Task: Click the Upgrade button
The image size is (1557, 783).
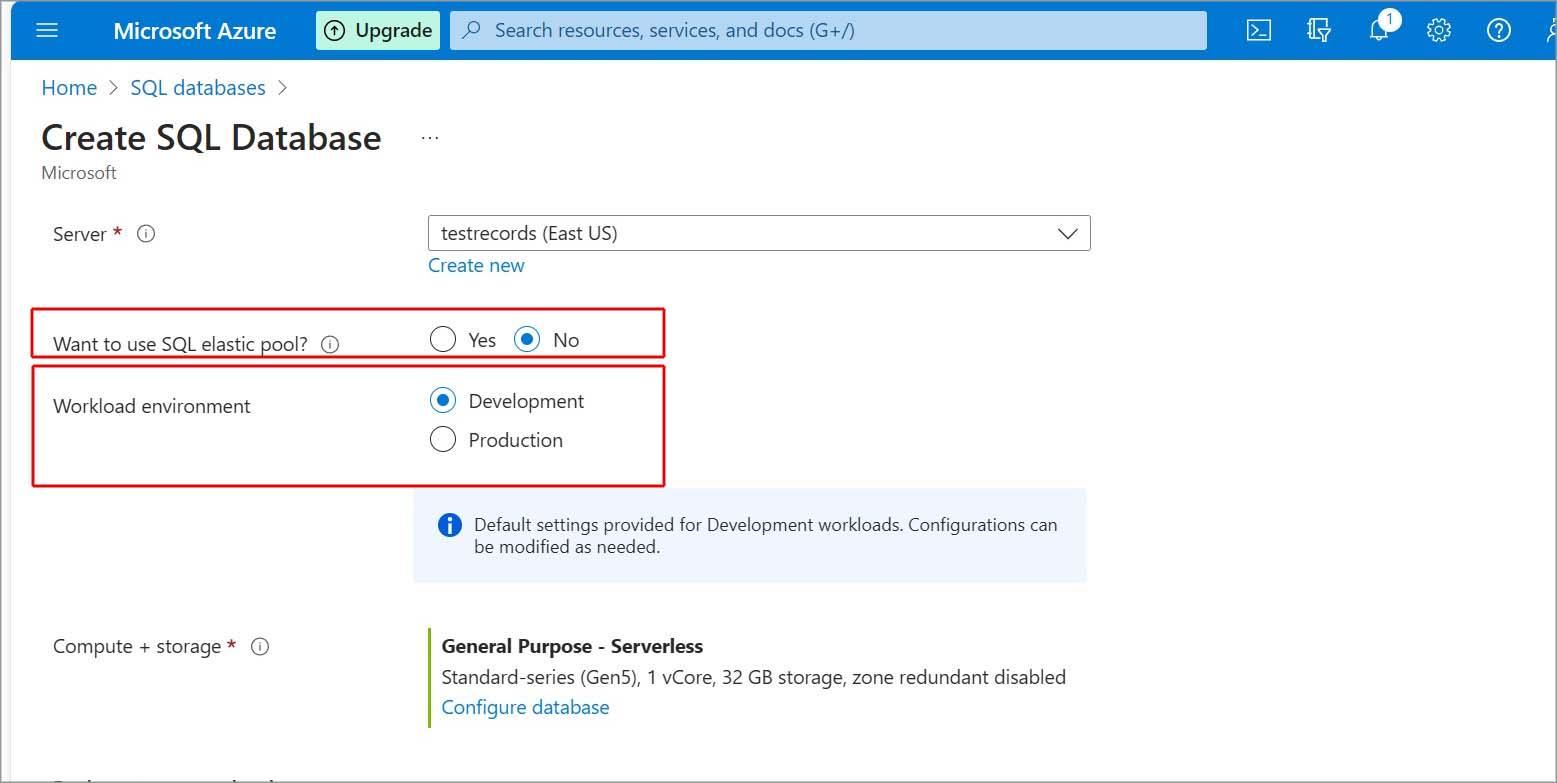Action: coord(378,30)
